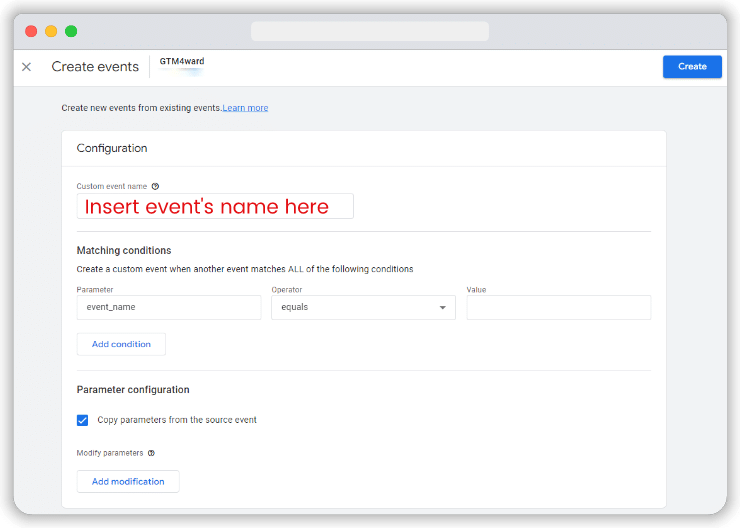Click the blue Create button
740x528 pixels.
(x=692, y=67)
